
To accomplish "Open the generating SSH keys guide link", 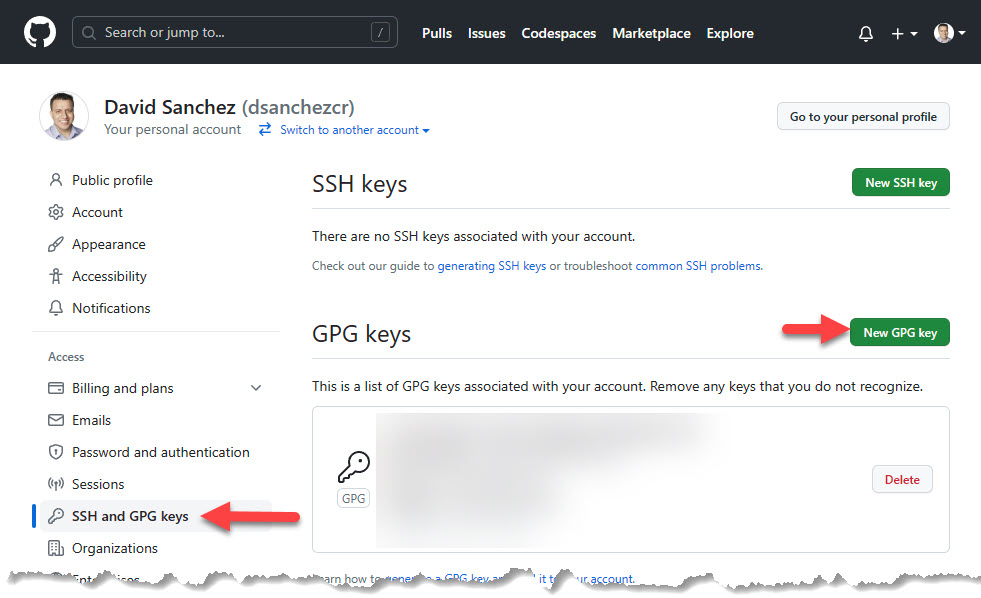I will pos(492,266).
